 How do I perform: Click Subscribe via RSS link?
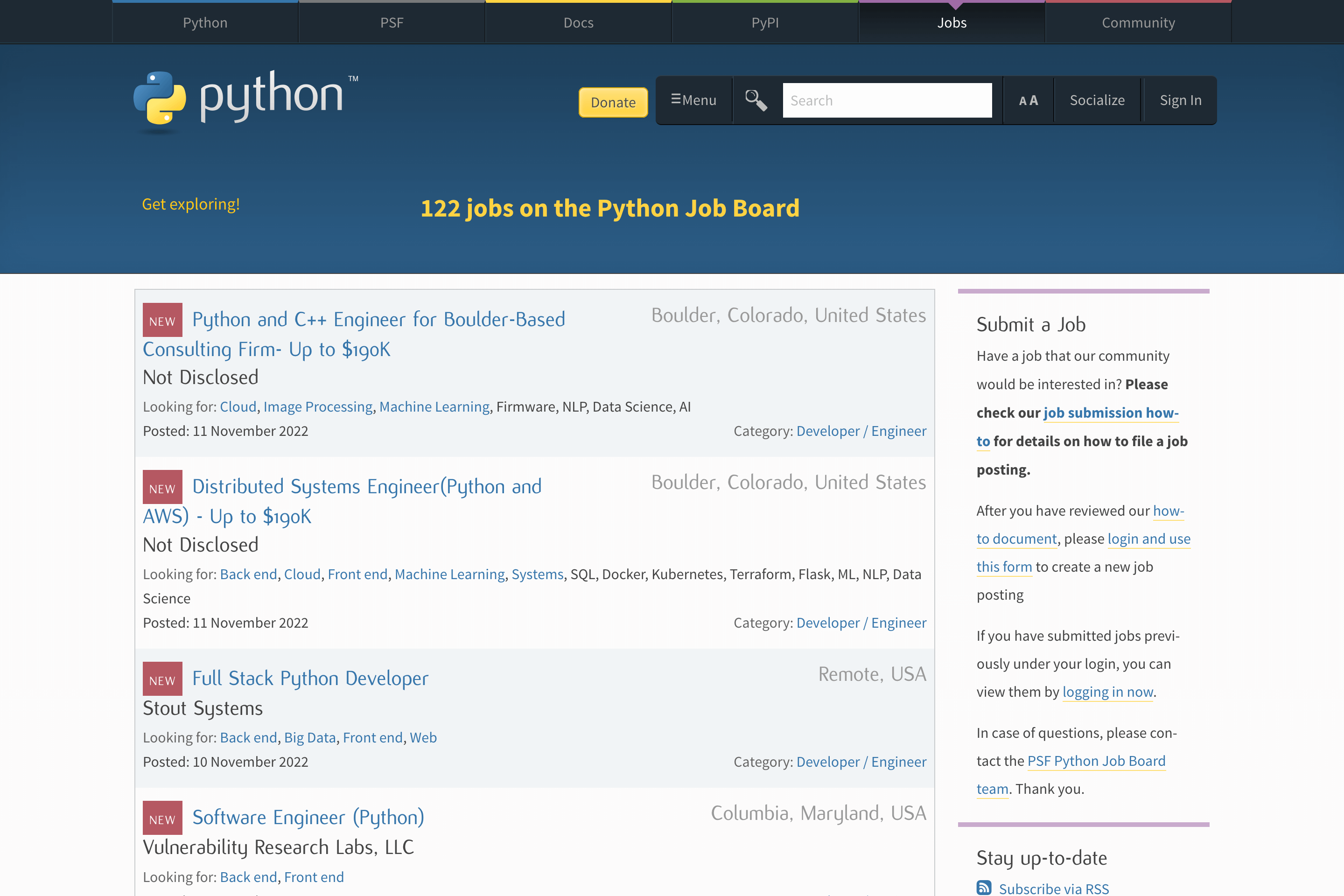click(1053, 888)
